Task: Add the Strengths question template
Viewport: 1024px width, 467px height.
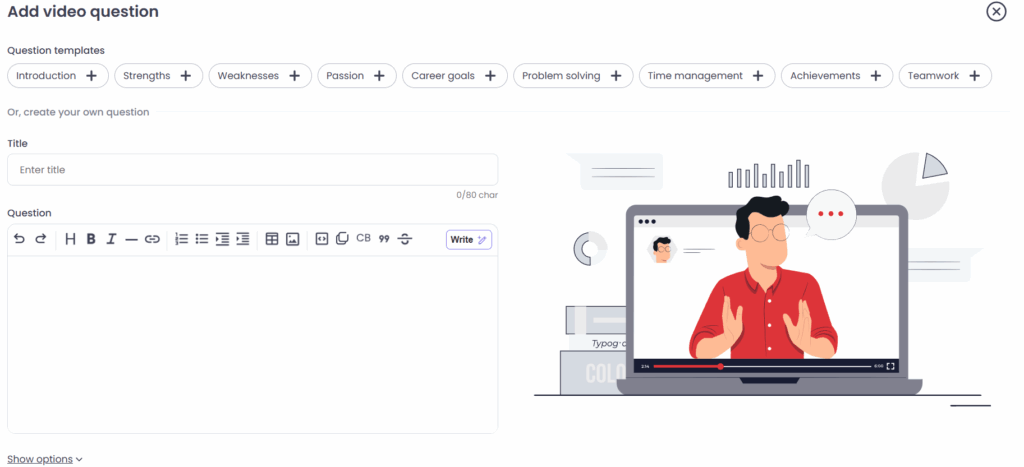Action: coord(159,76)
